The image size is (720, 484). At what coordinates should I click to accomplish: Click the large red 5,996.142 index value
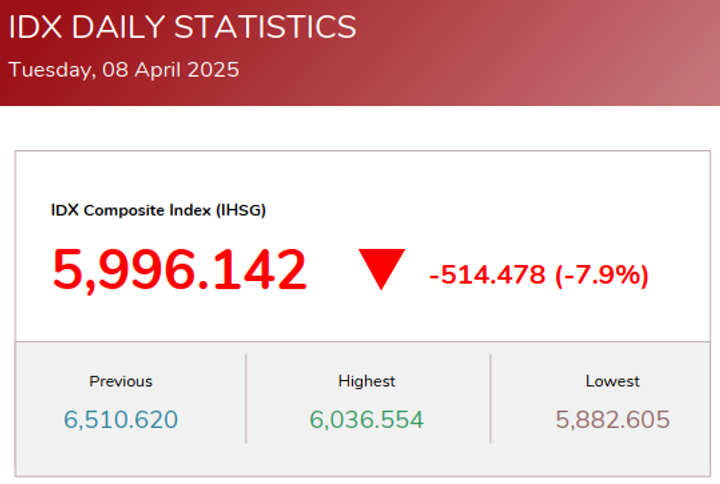pos(180,270)
